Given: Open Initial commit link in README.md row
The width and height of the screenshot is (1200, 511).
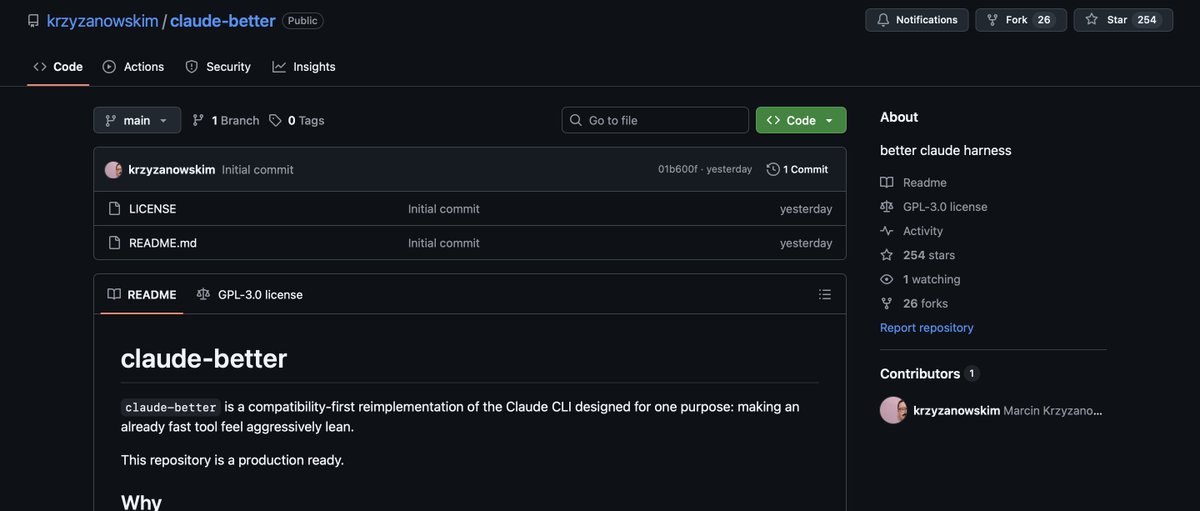Looking at the screenshot, I should pos(444,243).
